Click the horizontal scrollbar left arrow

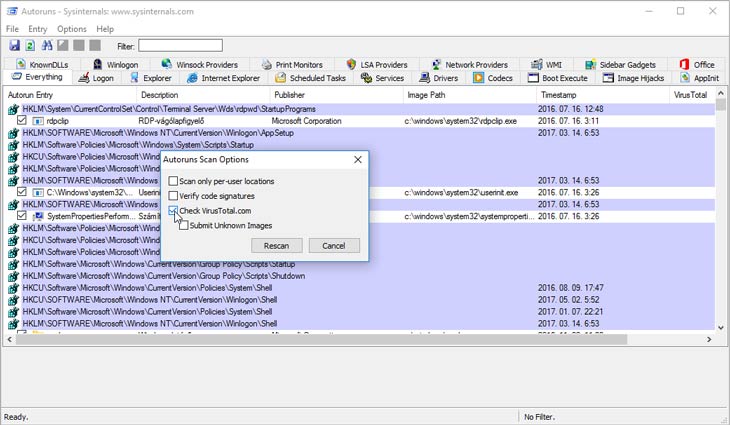click(9, 339)
